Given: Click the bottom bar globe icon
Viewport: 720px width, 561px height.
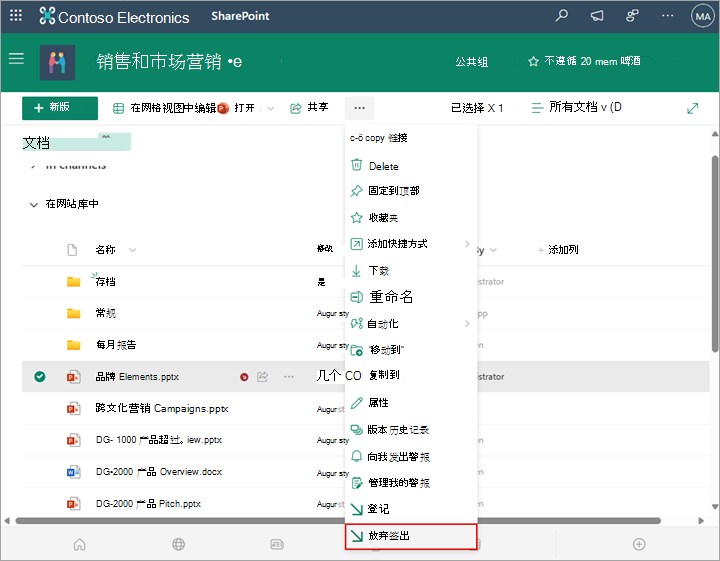Looking at the screenshot, I should 179,544.
